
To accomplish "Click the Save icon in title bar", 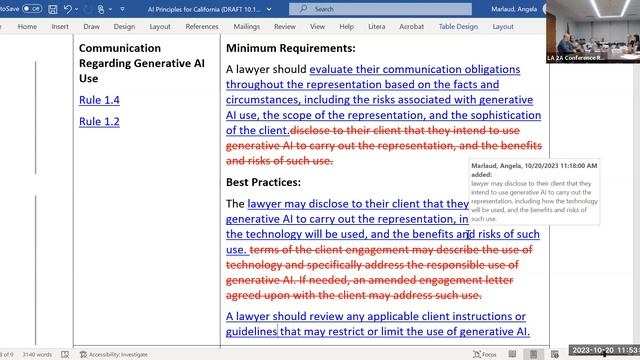I will [x=53, y=9].
